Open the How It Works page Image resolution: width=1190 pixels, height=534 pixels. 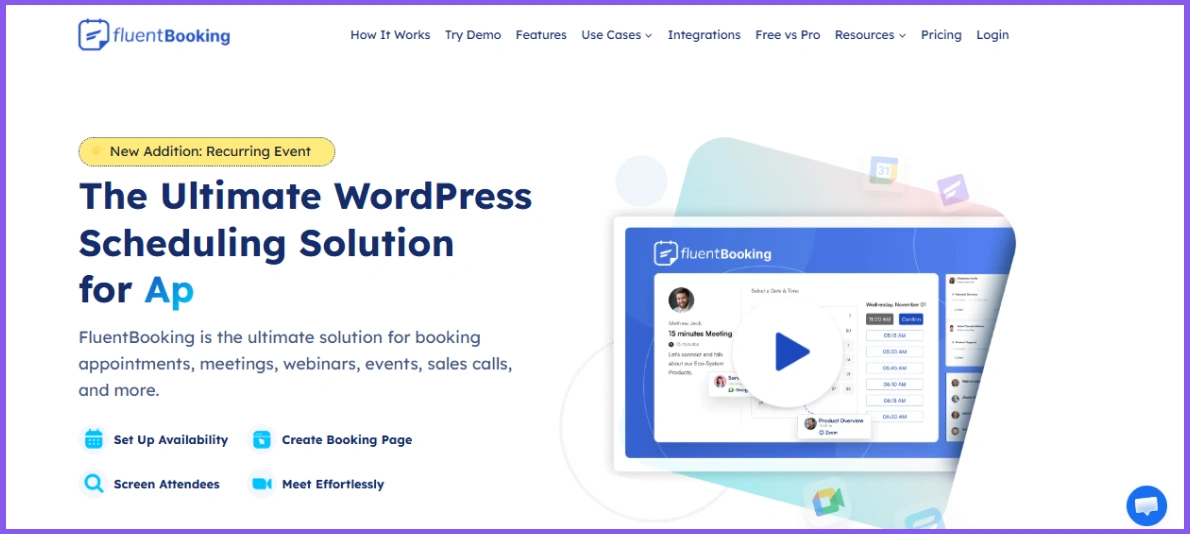coord(390,35)
